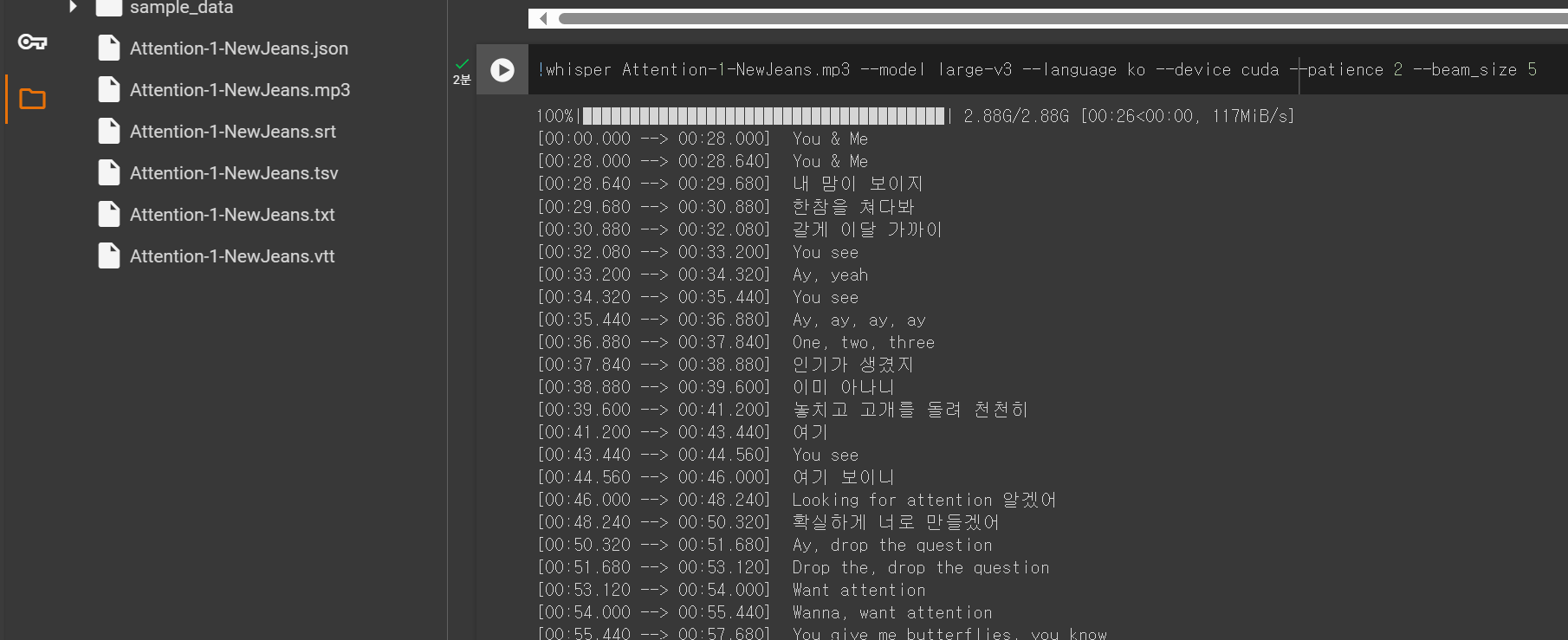The height and width of the screenshot is (640, 1568).
Task: Click output line '내 맘이 보이지'
Action: pyautogui.click(x=858, y=184)
